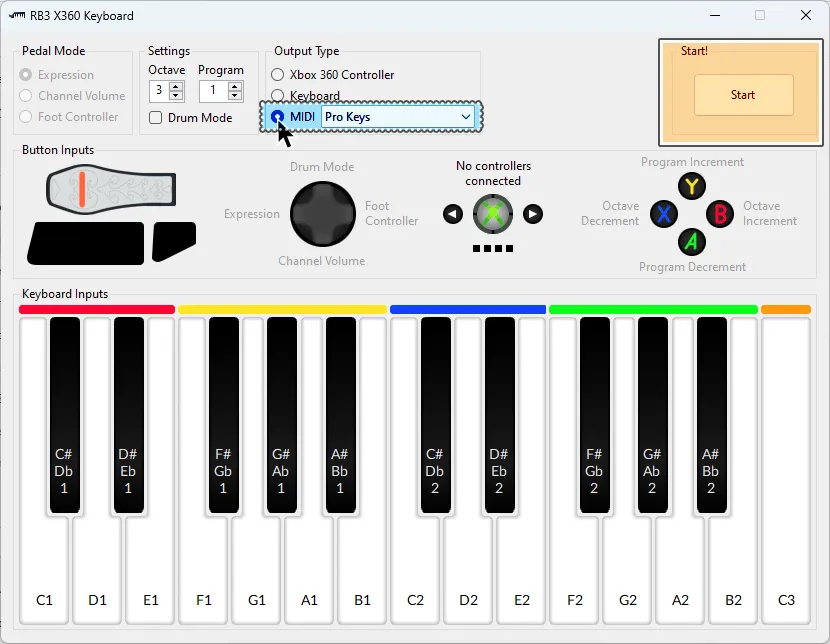Viewport: 830px width, 644px height.
Task: Enable the Drum Mode checkbox
Action: pos(156,118)
